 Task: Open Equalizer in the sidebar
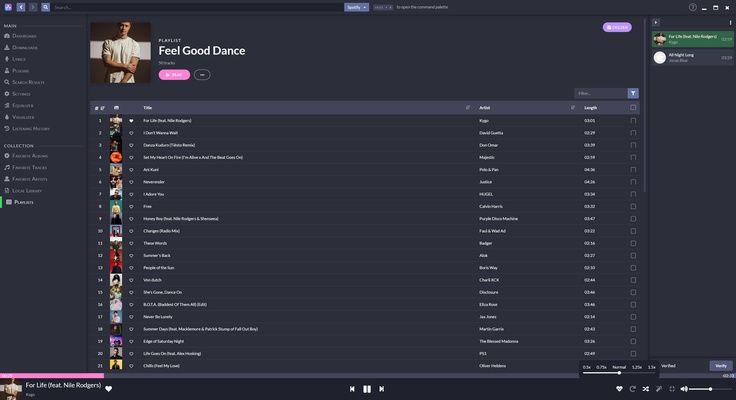(x=19, y=106)
